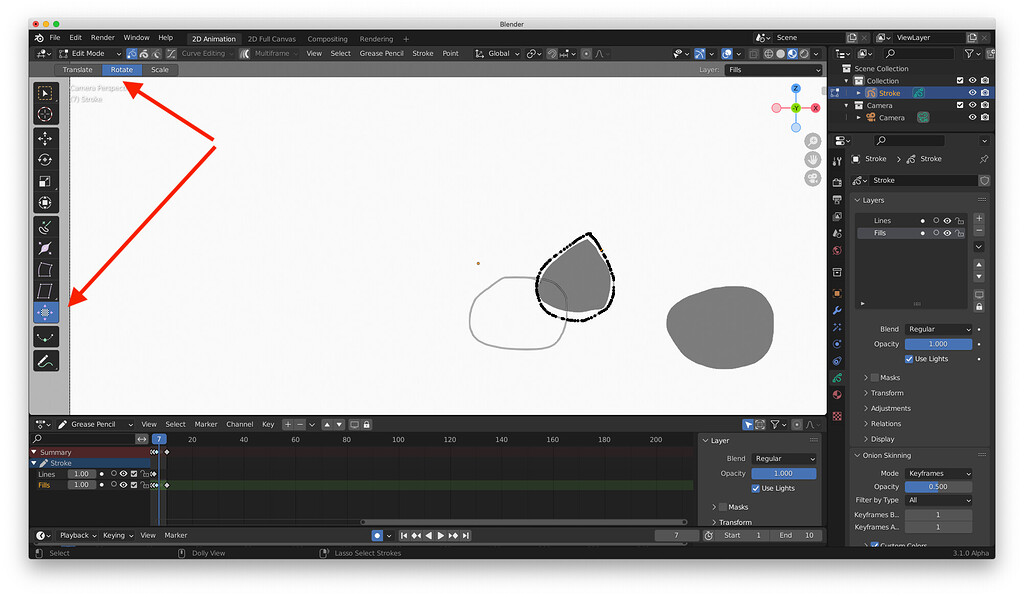
Task: Hide the Stroke object in the outliner
Action: pos(974,92)
